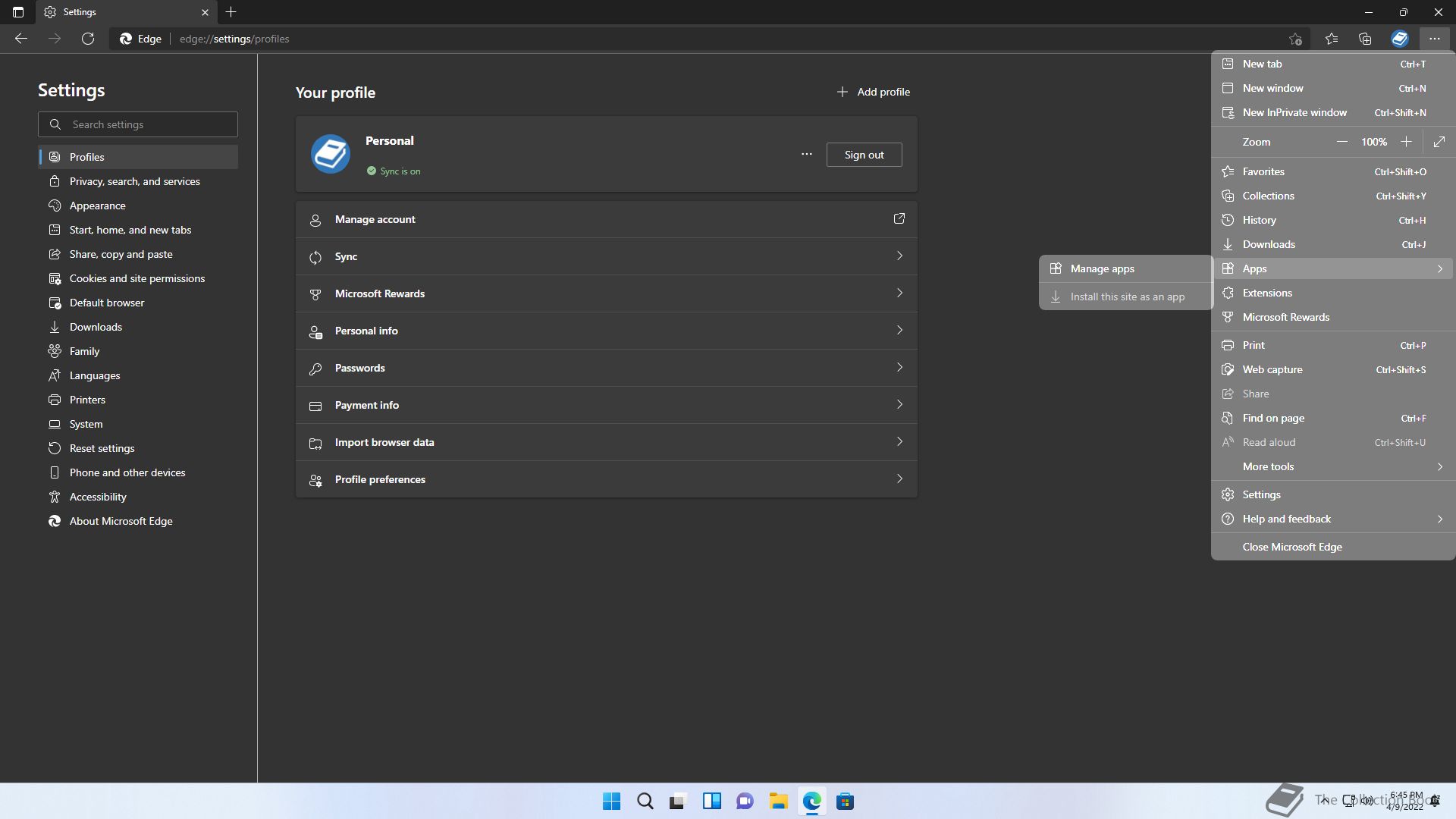Screen dimensions: 1456x819
Task: Expand Profile preferences row
Action: click(x=607, y=479)
